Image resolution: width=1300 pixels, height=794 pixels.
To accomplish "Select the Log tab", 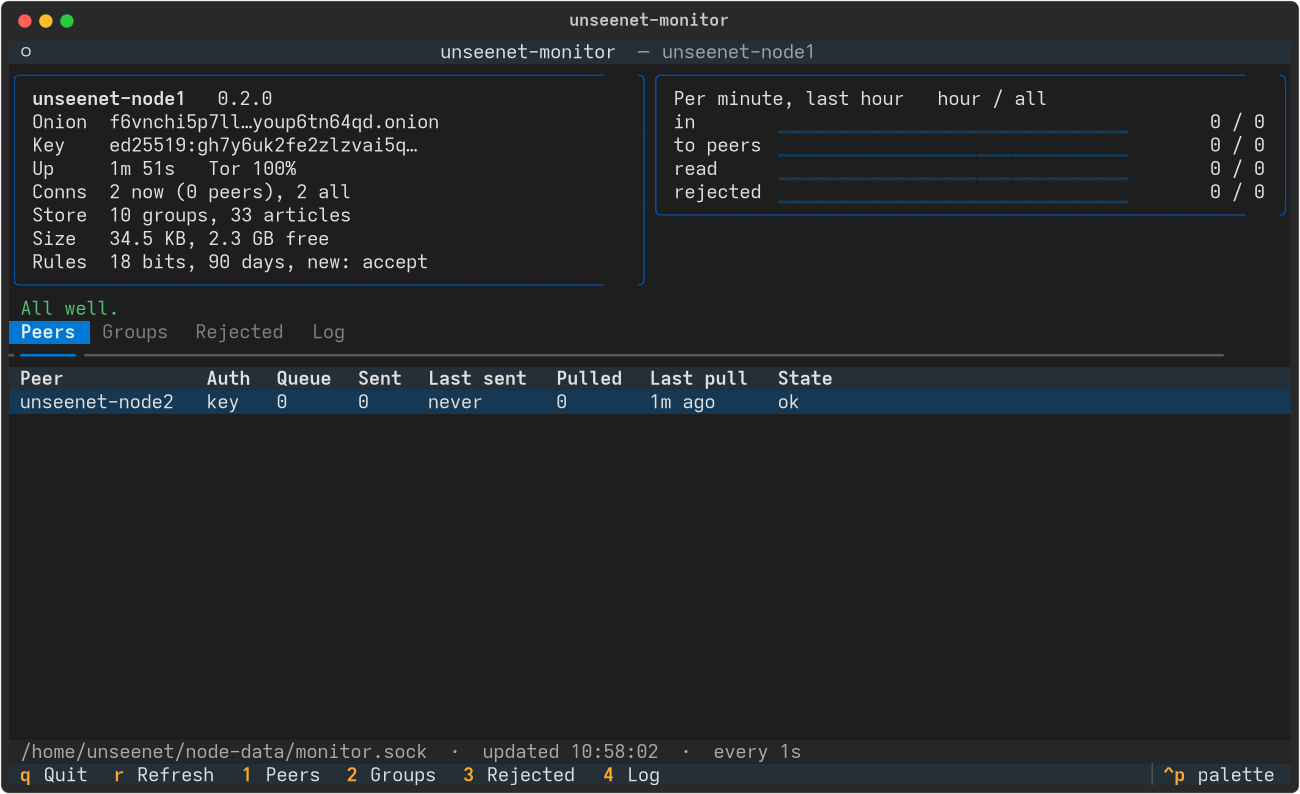I will [x=328, y=332].
